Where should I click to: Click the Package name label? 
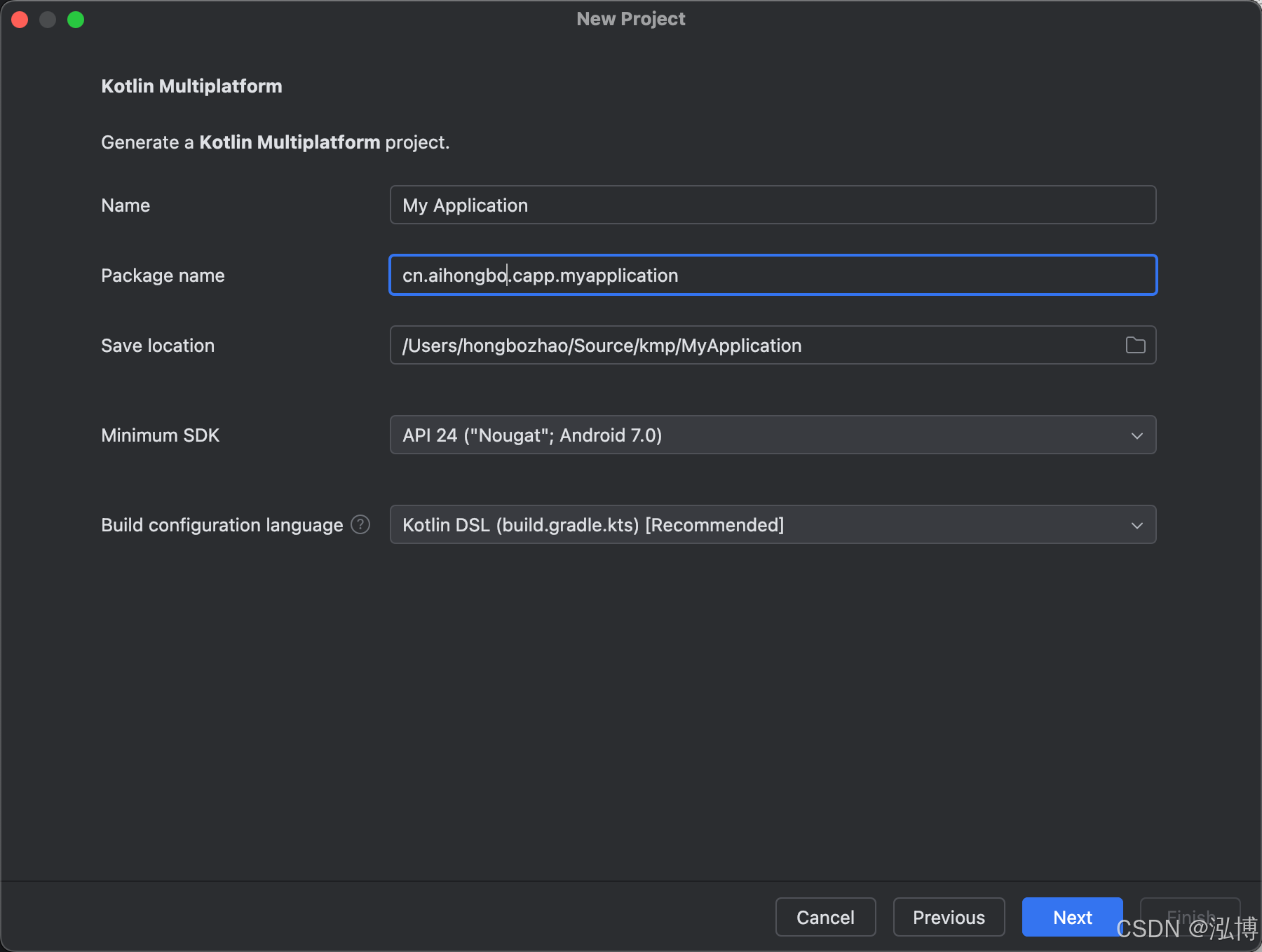[163, 276]
